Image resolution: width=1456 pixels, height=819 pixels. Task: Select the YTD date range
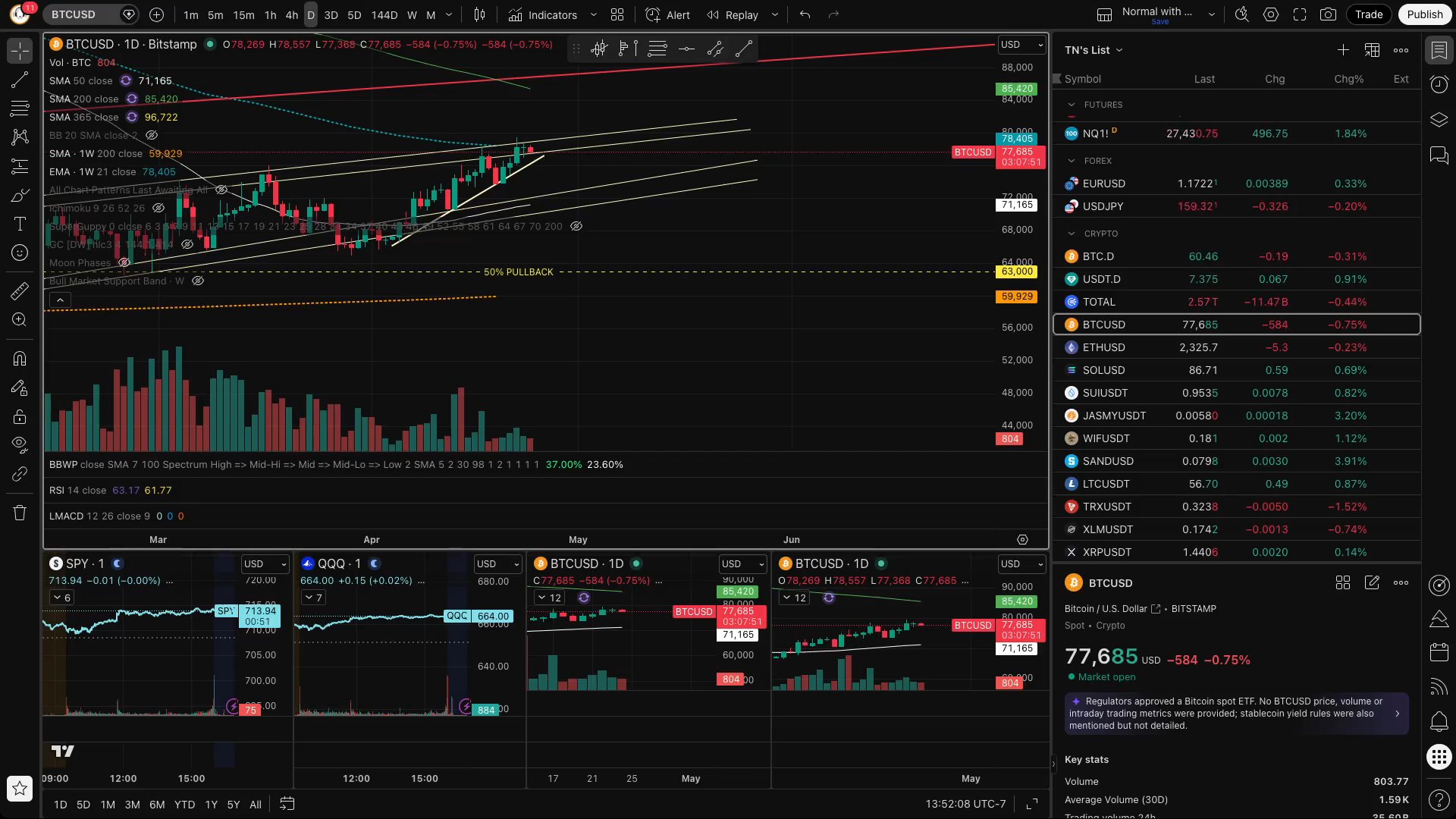184,805
